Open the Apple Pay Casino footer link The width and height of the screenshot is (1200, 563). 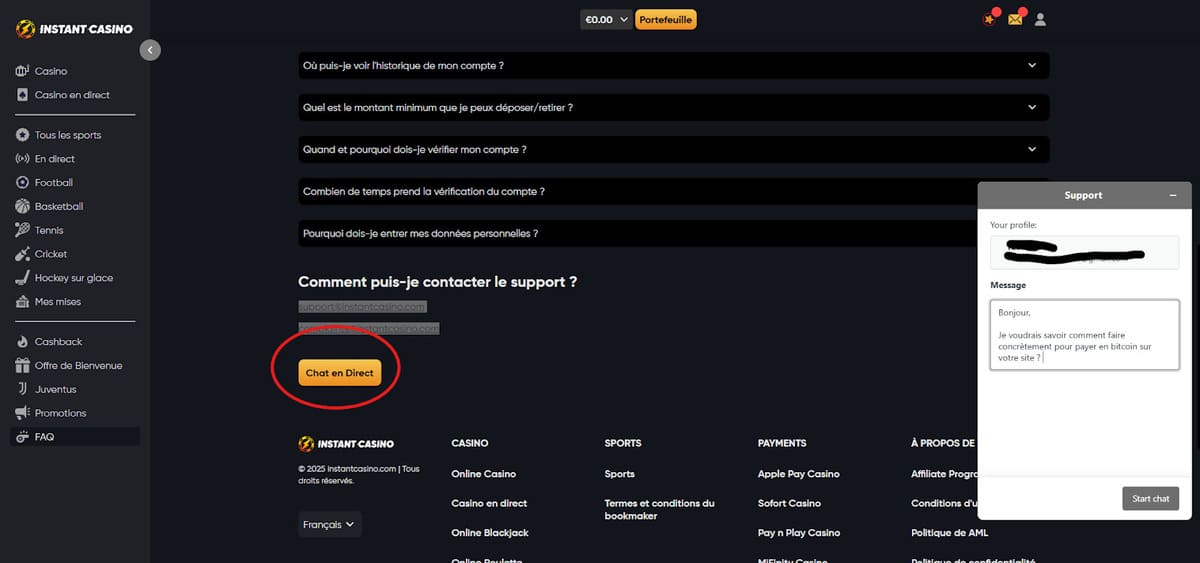tap(799, 474)
